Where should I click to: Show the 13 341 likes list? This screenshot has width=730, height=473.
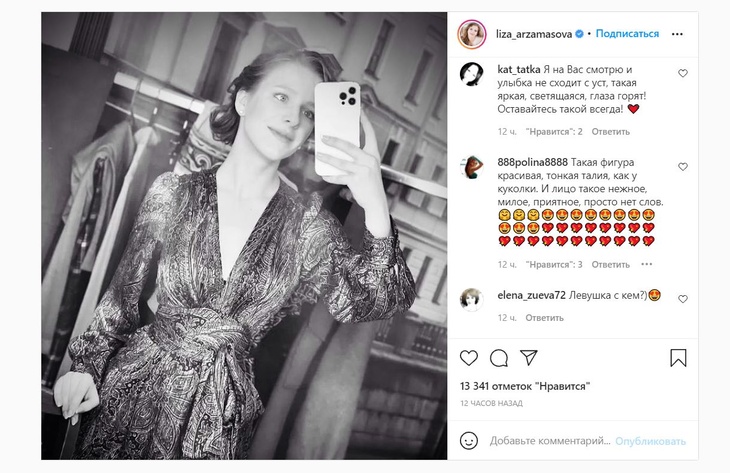tap(523, 385)
